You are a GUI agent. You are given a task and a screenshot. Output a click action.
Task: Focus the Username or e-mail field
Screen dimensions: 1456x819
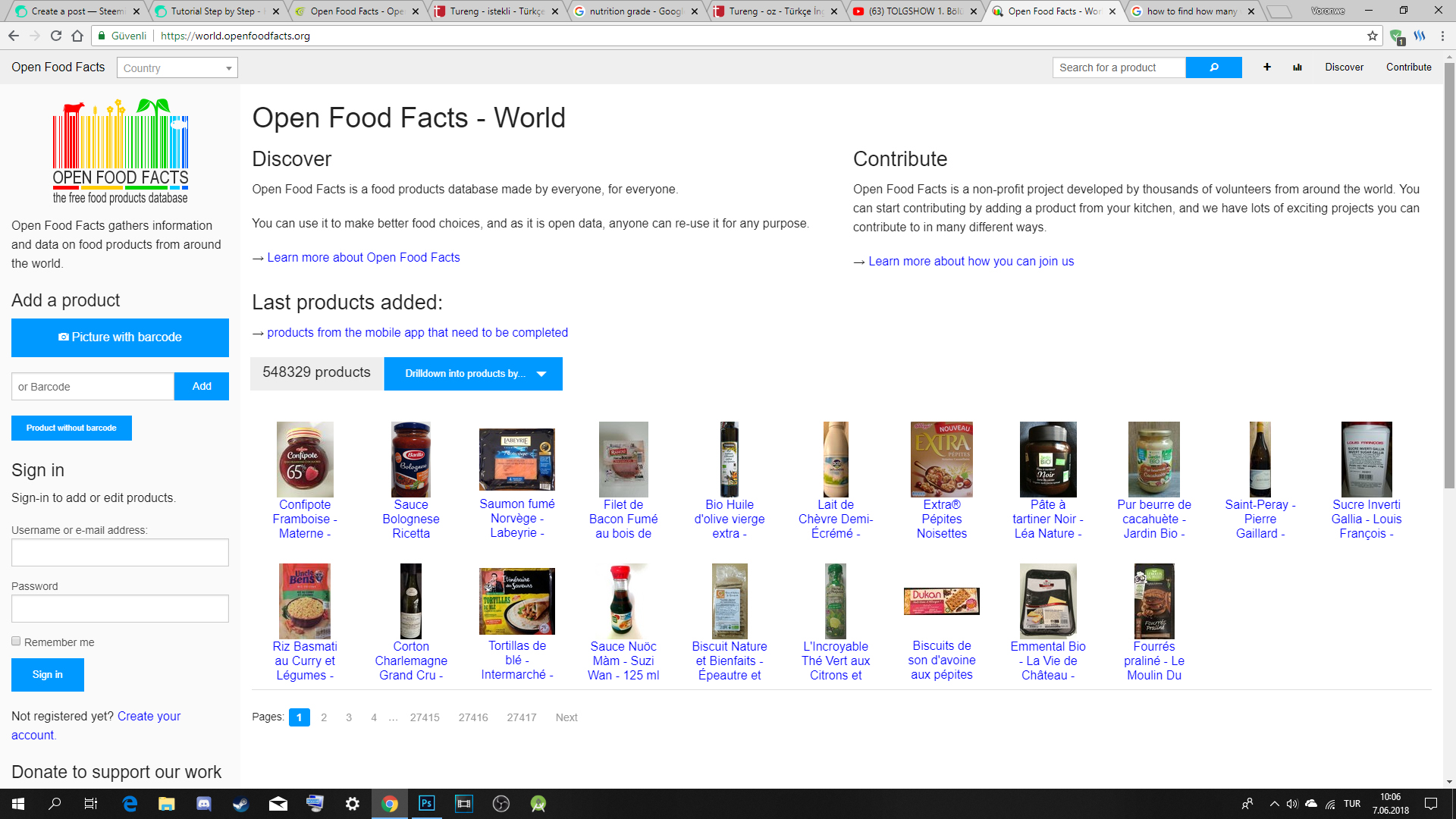120,553
